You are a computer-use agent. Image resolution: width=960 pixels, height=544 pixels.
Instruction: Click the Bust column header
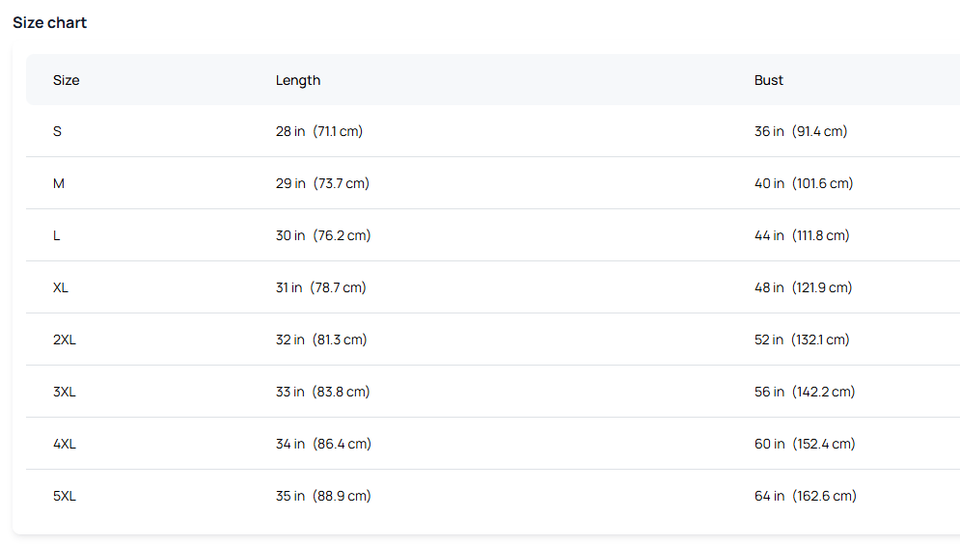[769, 80]
